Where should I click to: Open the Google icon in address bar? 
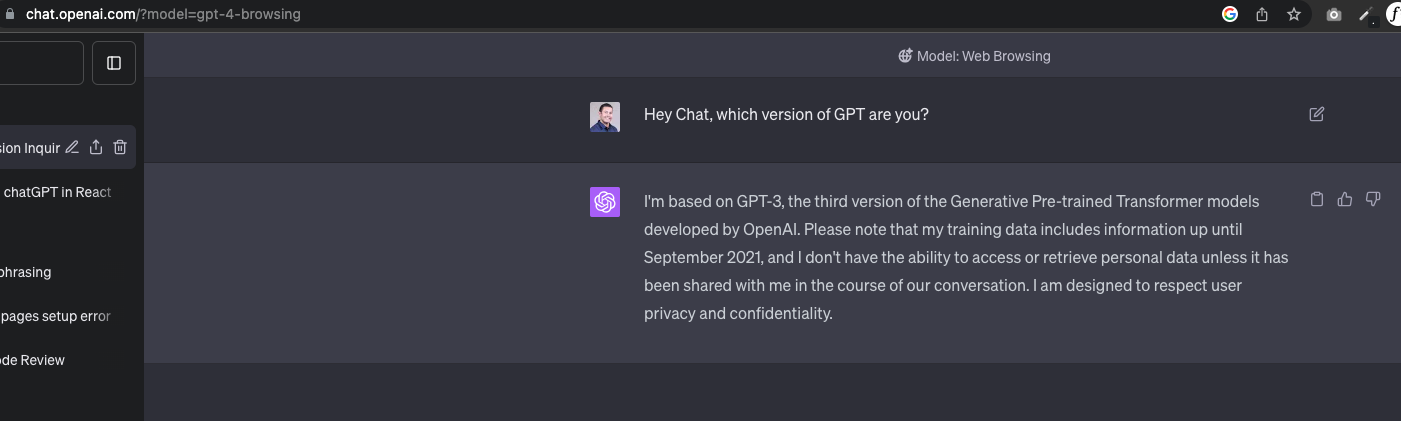point(1230,15)
